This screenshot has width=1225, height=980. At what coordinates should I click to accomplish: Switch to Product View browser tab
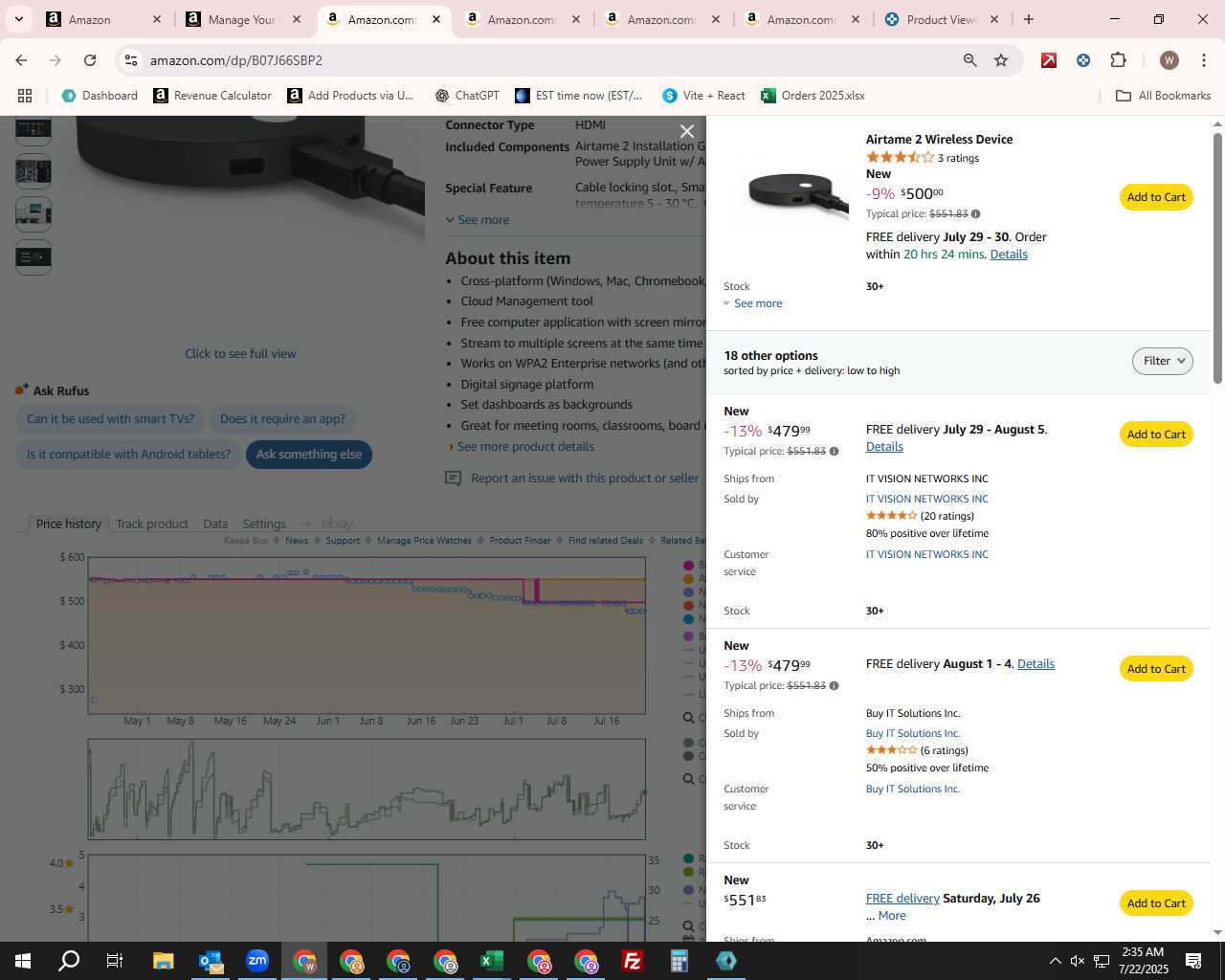click(x=942, y=19)
